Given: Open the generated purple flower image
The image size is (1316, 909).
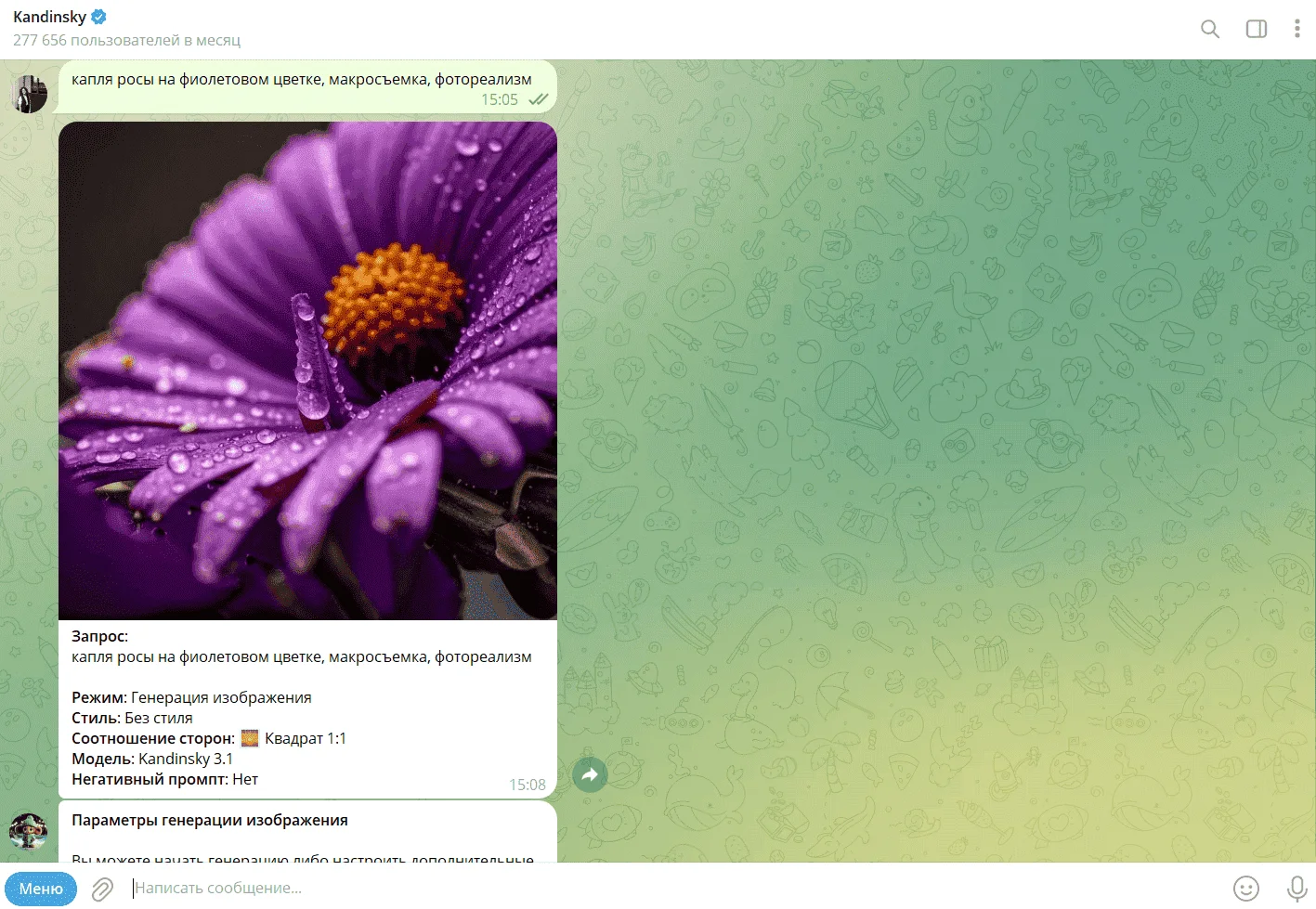Looking at the screenshot, I should pos(307,370).
